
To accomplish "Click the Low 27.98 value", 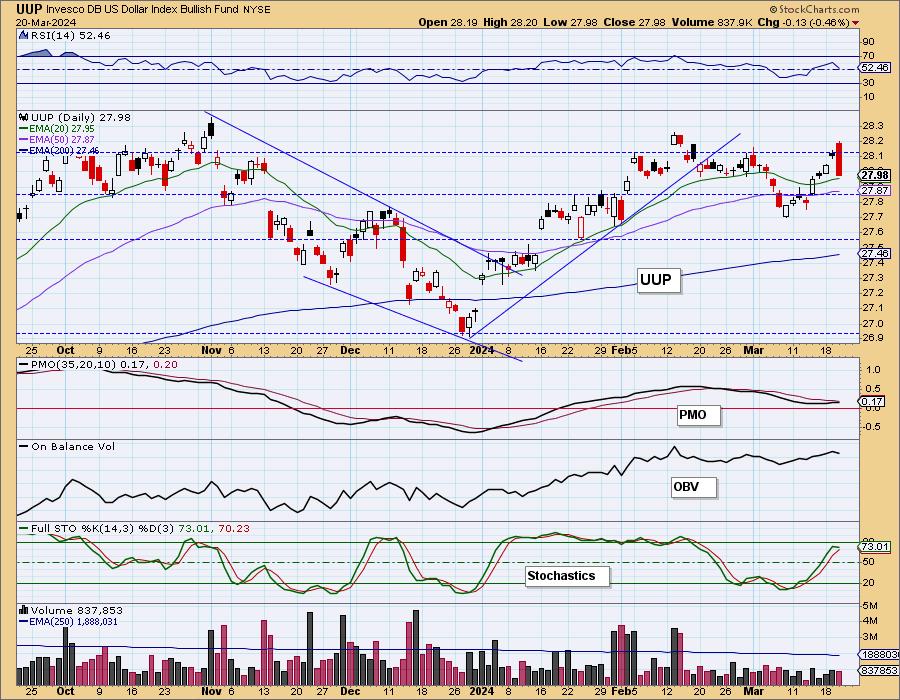I will [x=571, y=22].
